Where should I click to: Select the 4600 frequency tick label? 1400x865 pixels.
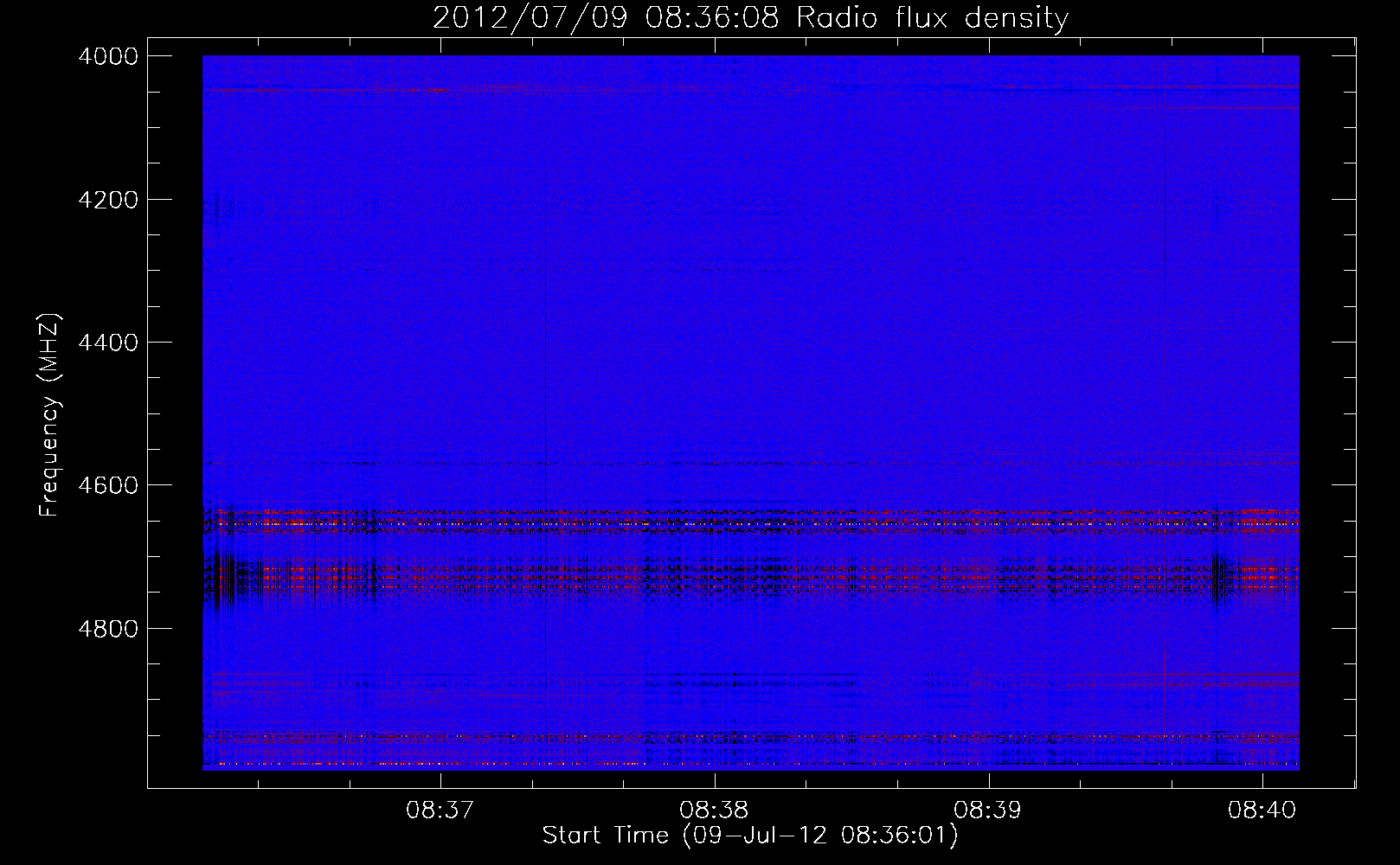108,485
